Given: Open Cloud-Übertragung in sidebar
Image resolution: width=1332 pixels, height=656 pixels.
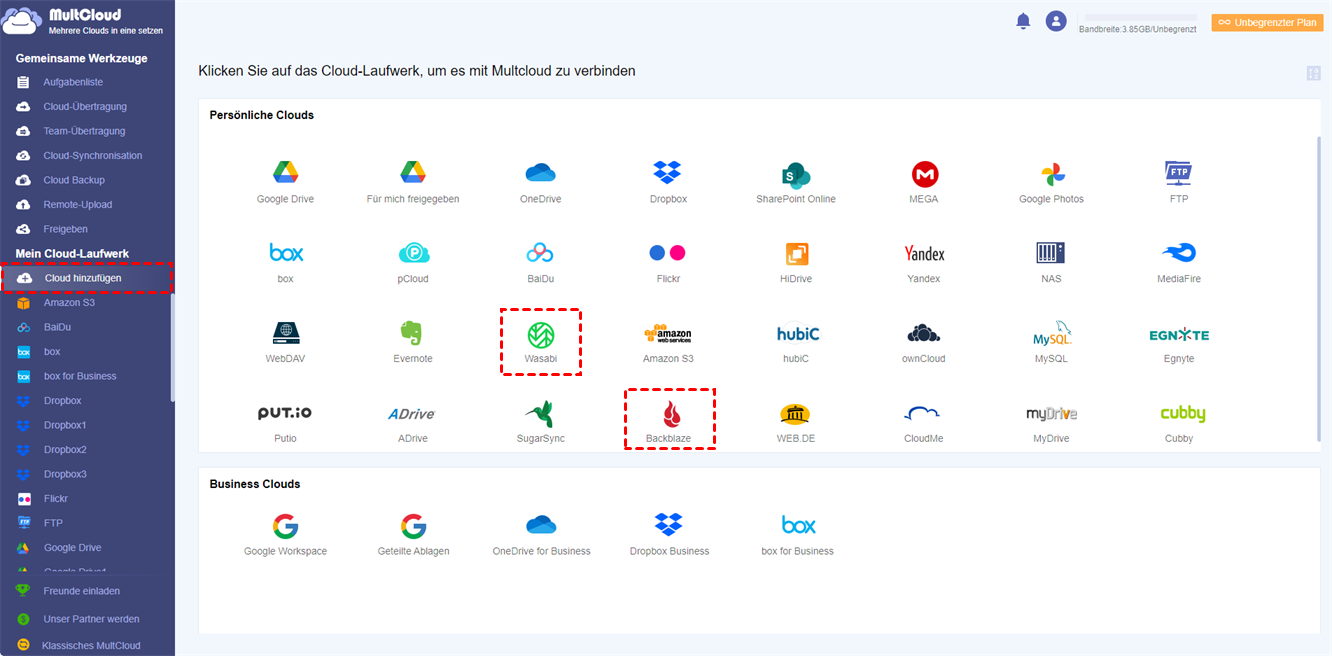Looking at the screenshot, I should (87, 107).
